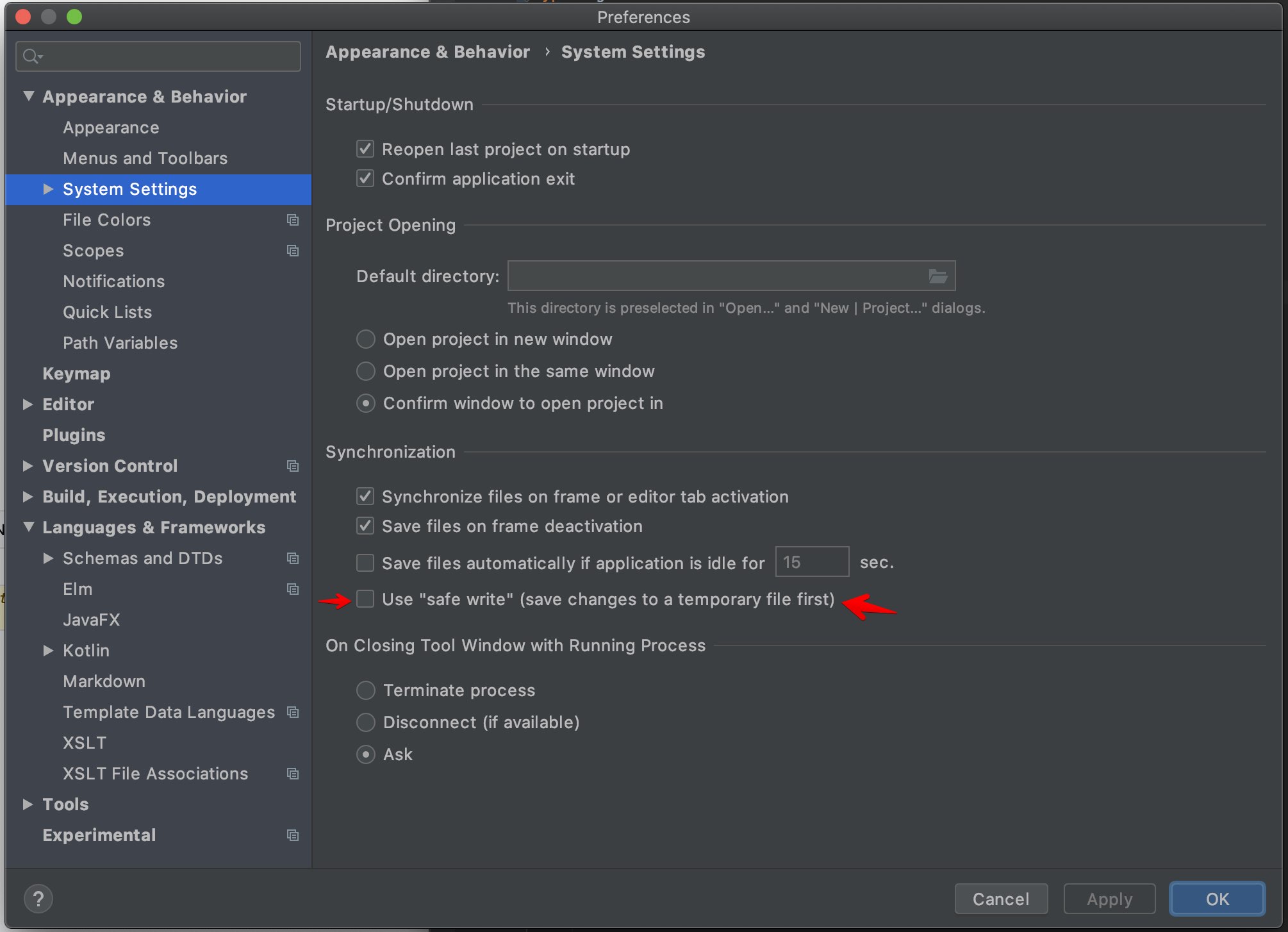The image size is (1288, 932).
Task: Click the project-level icon next to Schemas and DTDs
Action: [x=293, y=558]
